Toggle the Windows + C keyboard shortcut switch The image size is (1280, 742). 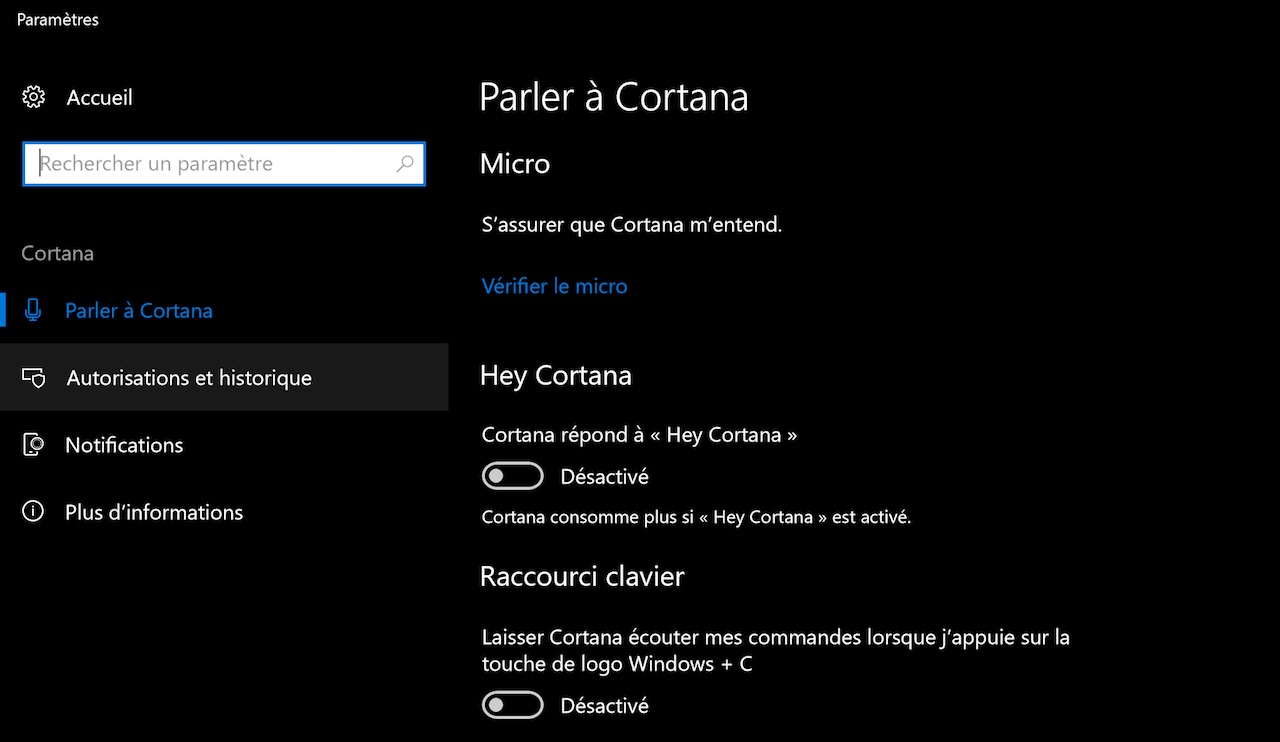[x=512, y=705]
